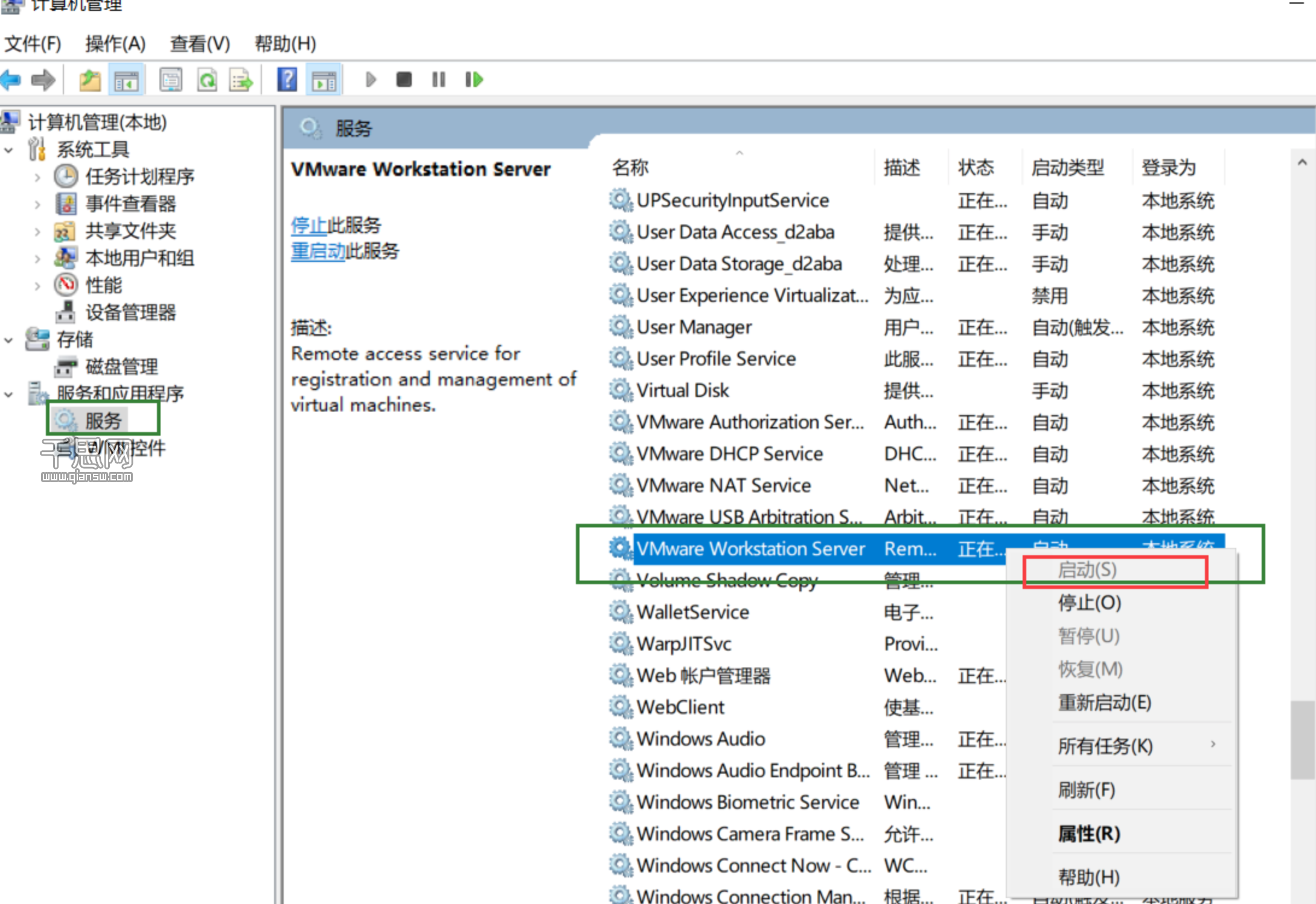Expand the 性能 tree node
The height and width of the screenshot is (904, 1316).
[37, 285]
